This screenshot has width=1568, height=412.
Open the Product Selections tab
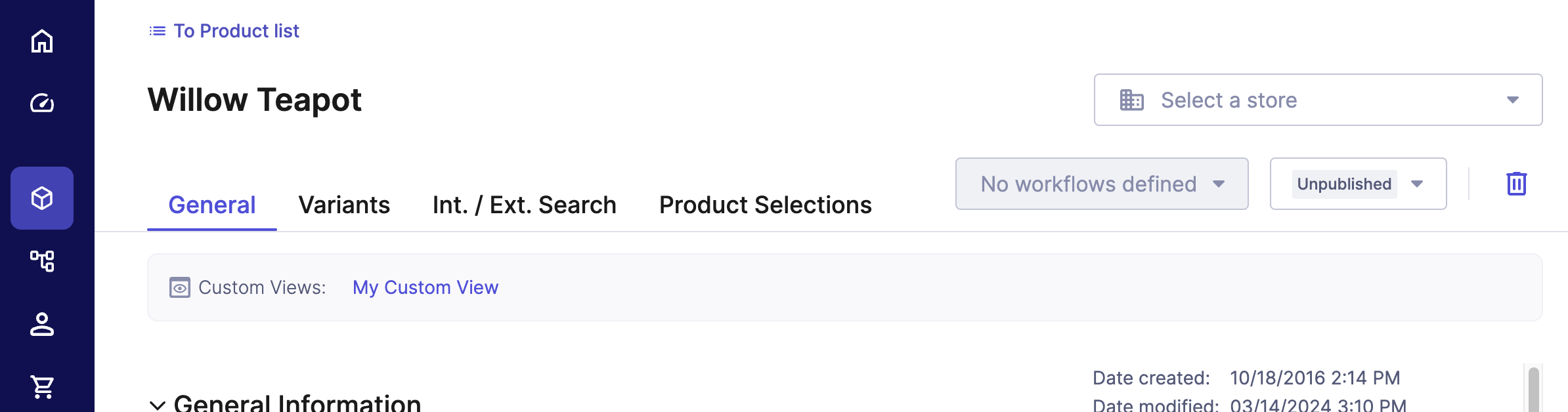click(765, 205)
